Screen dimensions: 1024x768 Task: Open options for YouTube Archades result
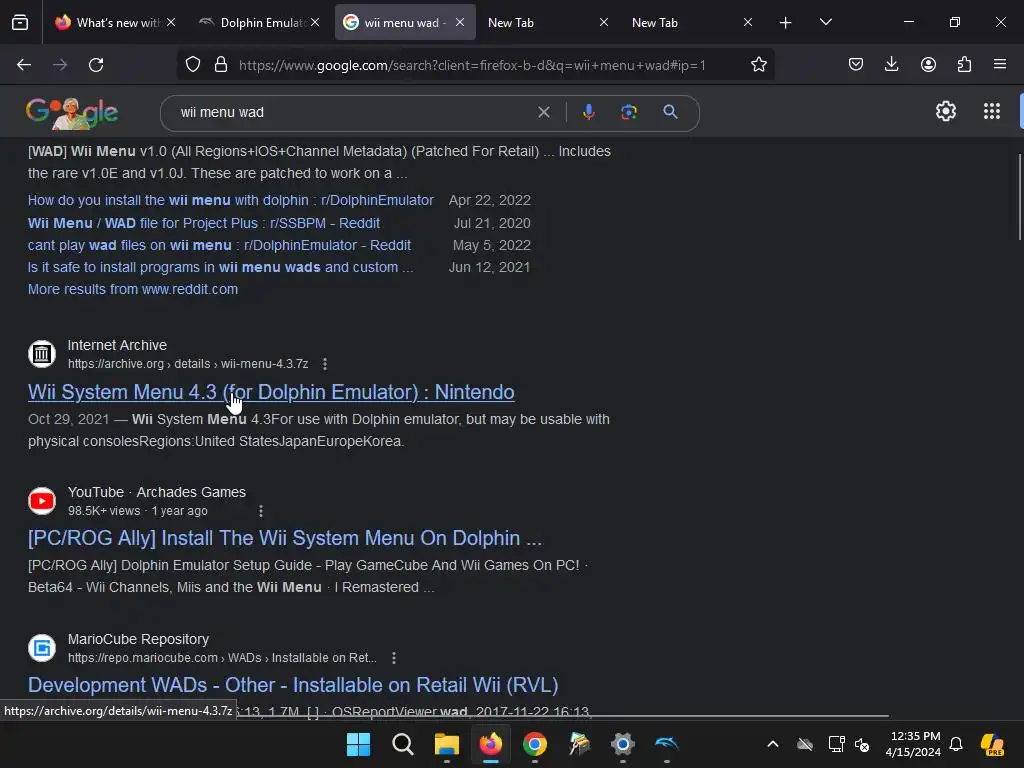click(x=261, y=511)
